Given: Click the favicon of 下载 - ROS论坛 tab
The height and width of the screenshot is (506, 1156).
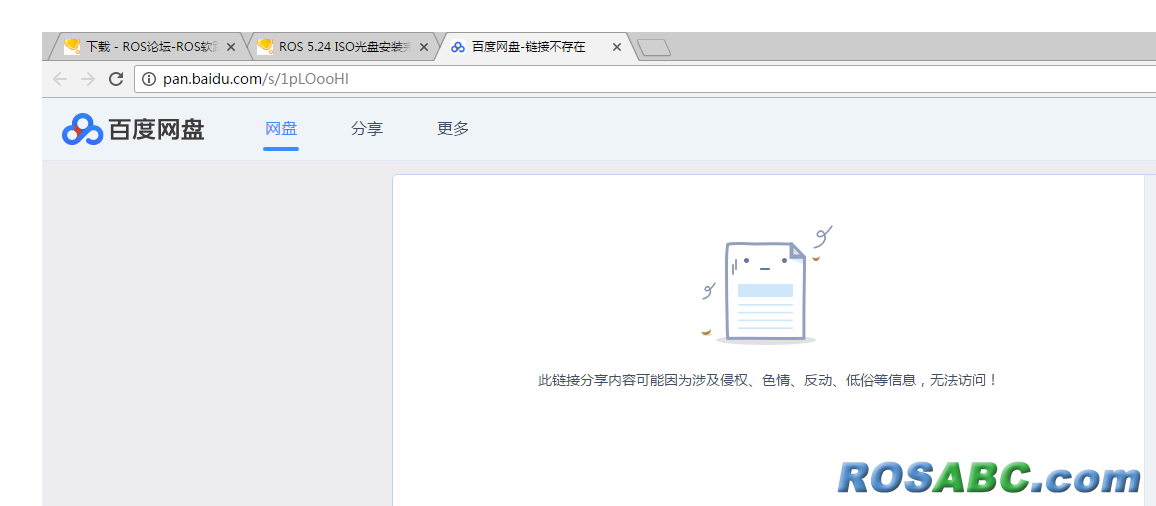Looking at the screenshot, I should coord(72,46).
